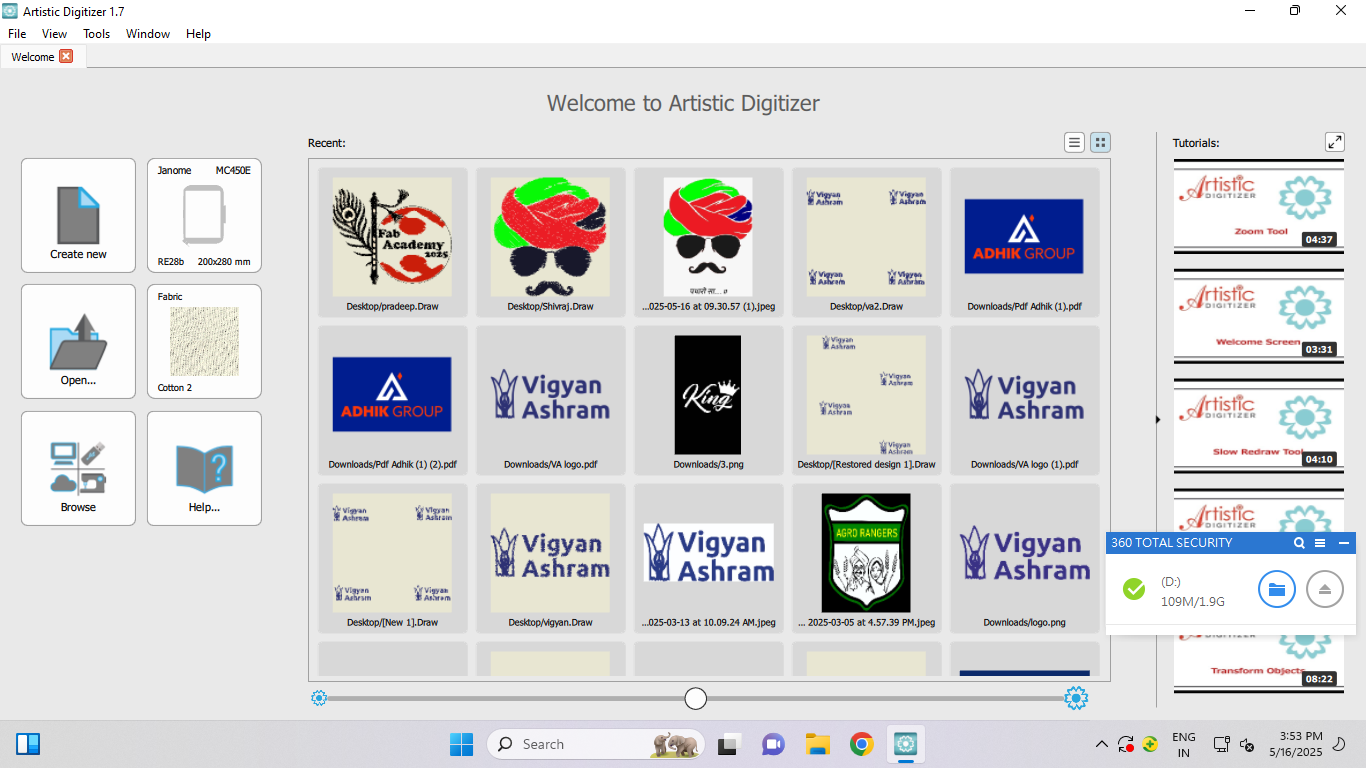Viewport: 1366px width, 768px height.
Task: Choose the Cotton 2 fabric tile
Action: point(204,341)
